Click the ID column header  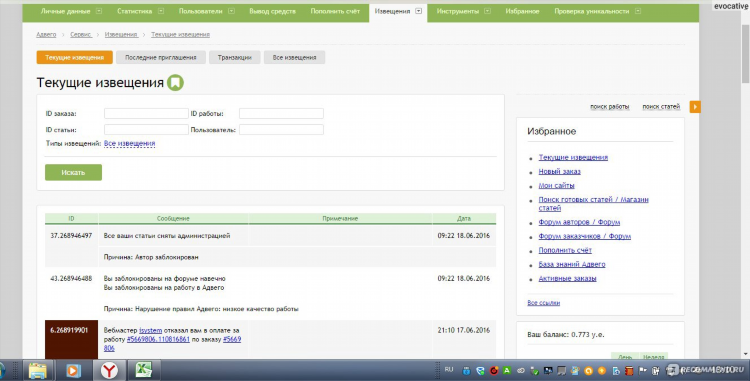point(71,218)
